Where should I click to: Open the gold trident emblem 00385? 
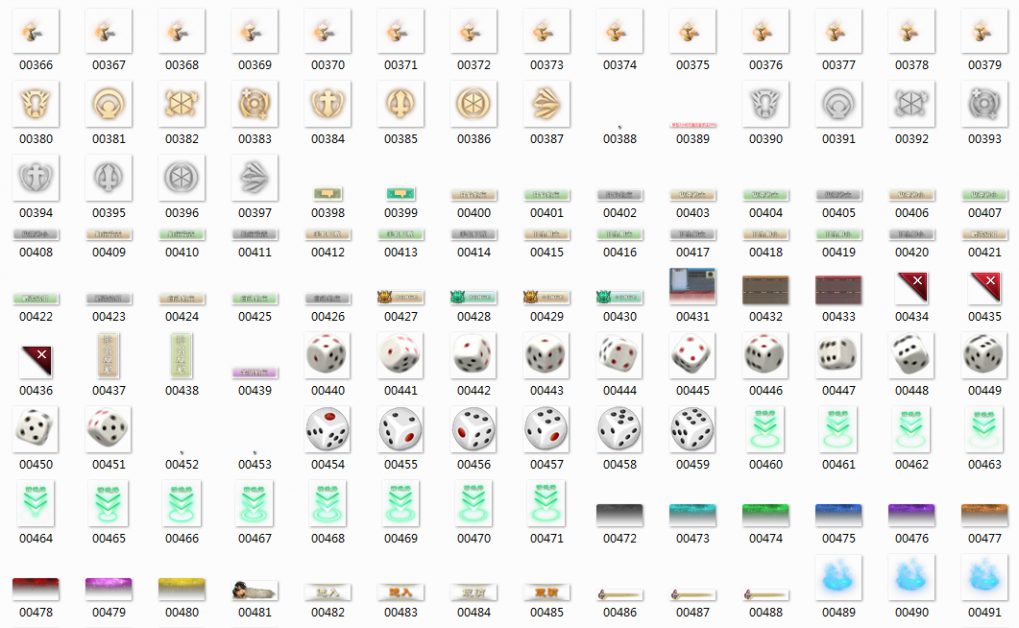[x=401, y=104]
